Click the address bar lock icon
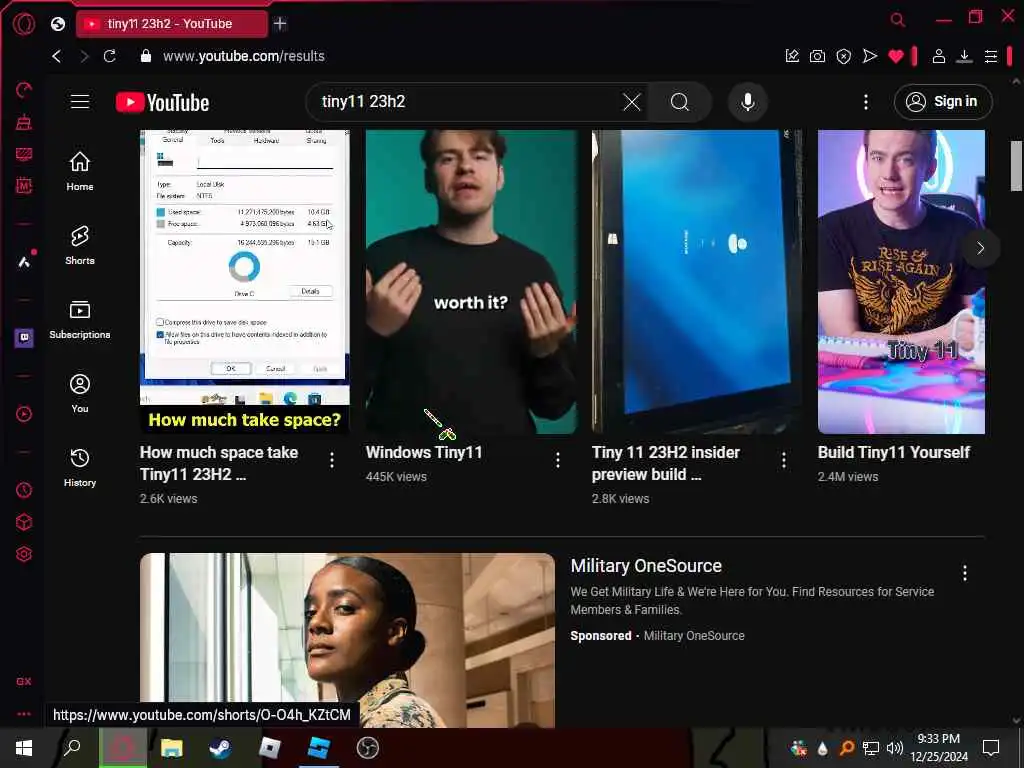Viewport: 1024px width, 768px height. coord(146,56)
